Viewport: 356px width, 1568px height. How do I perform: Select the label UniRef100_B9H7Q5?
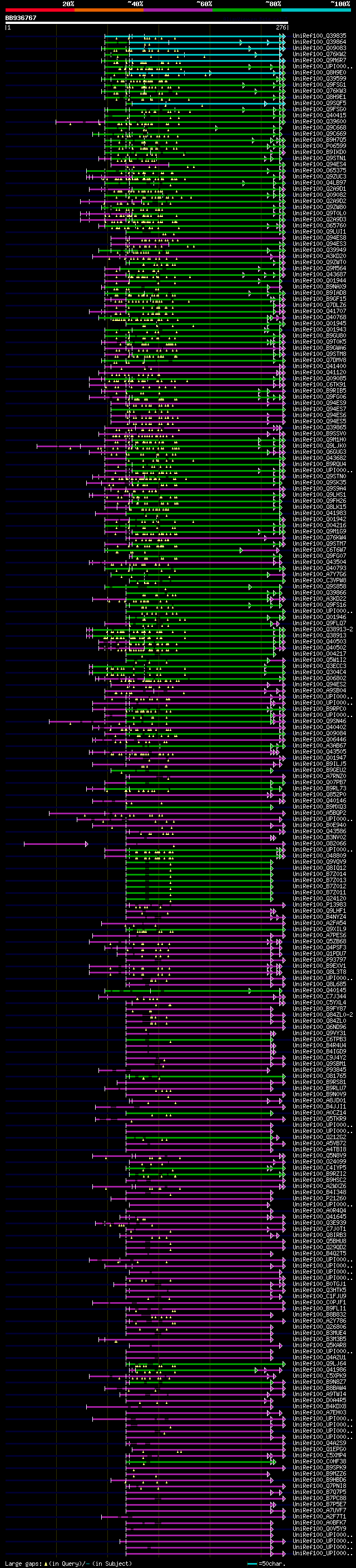pyautogui.click(x=319, y=140)
